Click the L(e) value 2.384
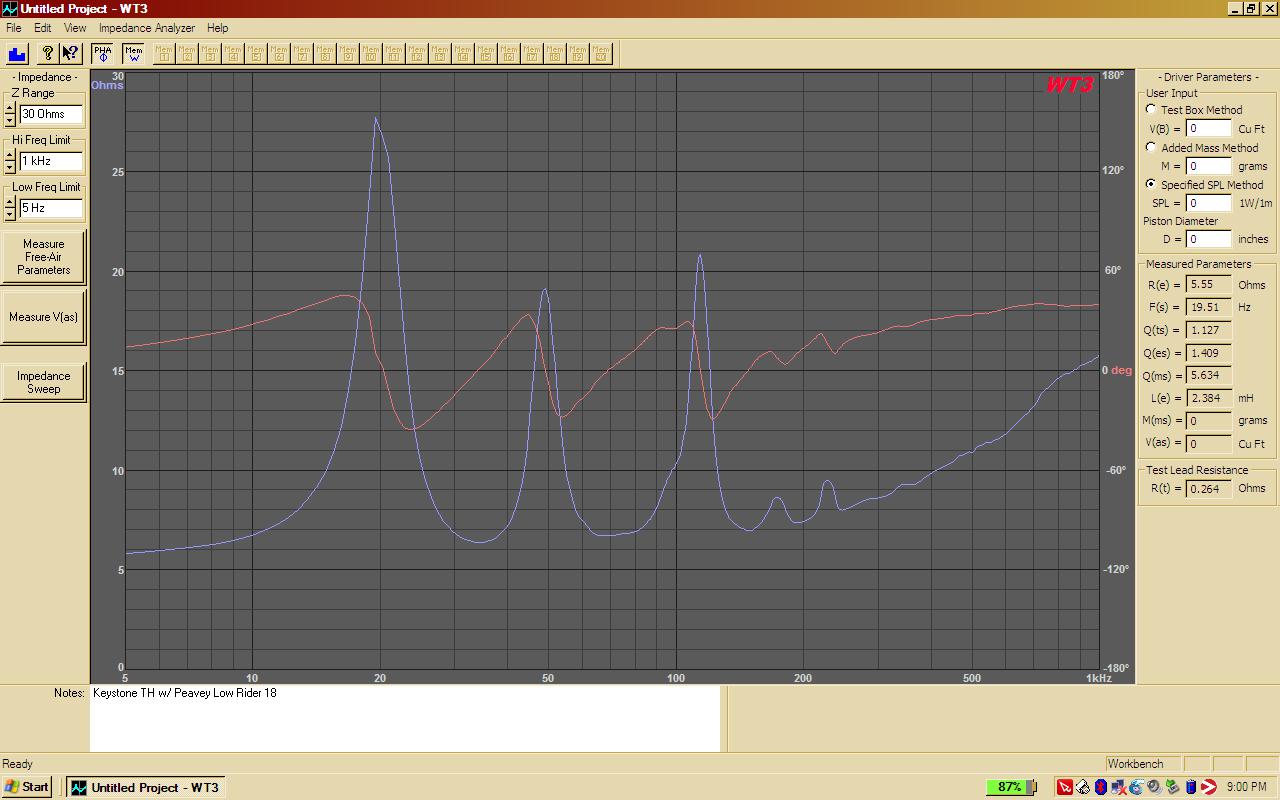 point(1209,398)
